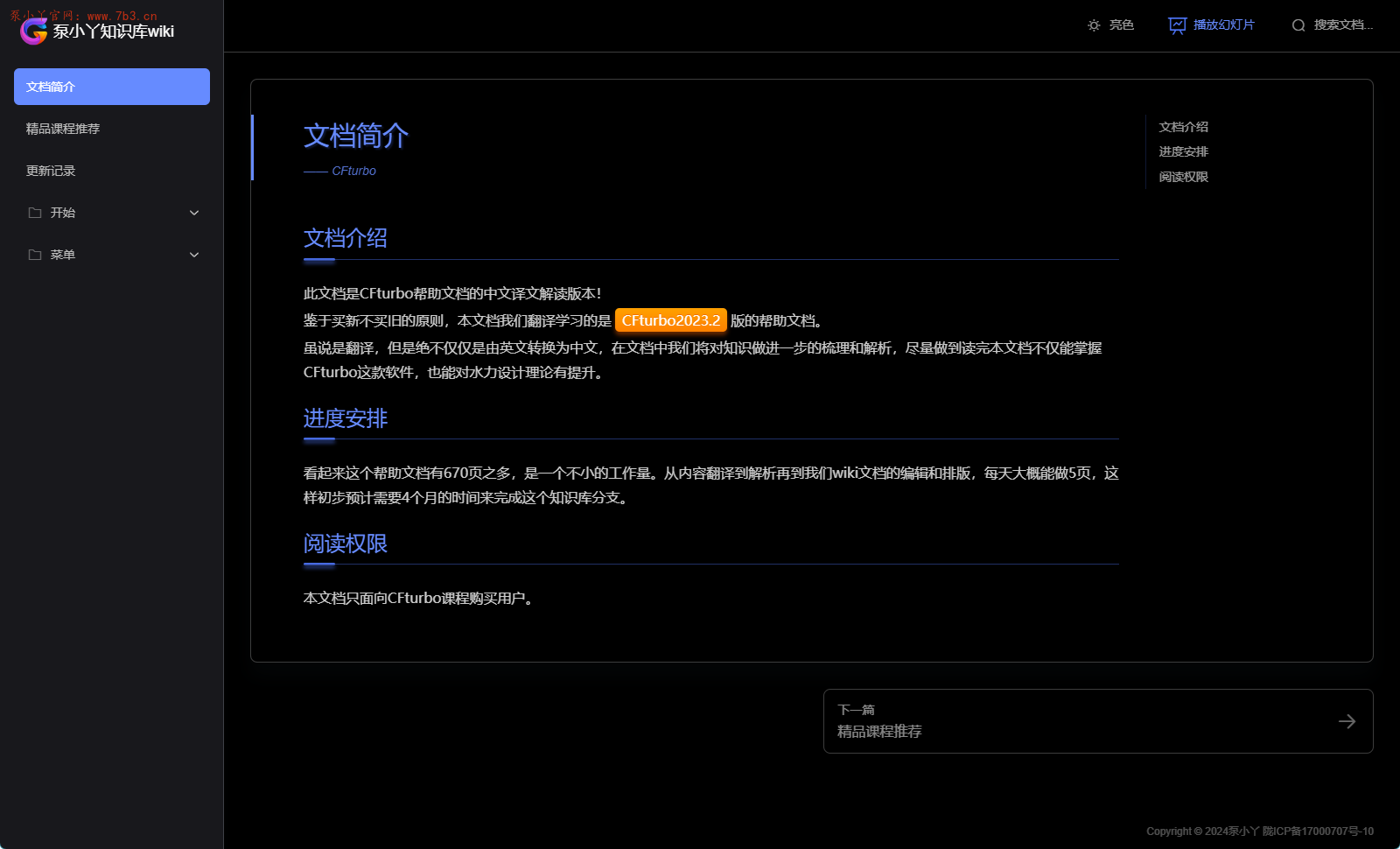This screenshot has height=849, width=1400.
Task: Expand the 开始 section chevron
Action: tap(194, 213)
